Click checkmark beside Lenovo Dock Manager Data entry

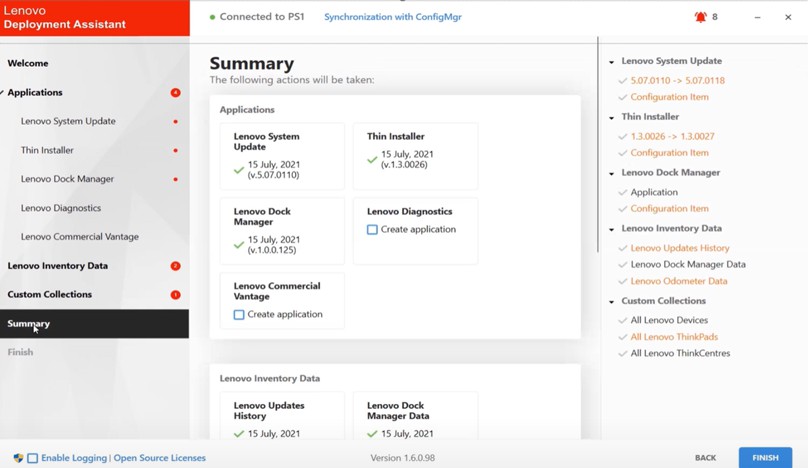[622, 264]
